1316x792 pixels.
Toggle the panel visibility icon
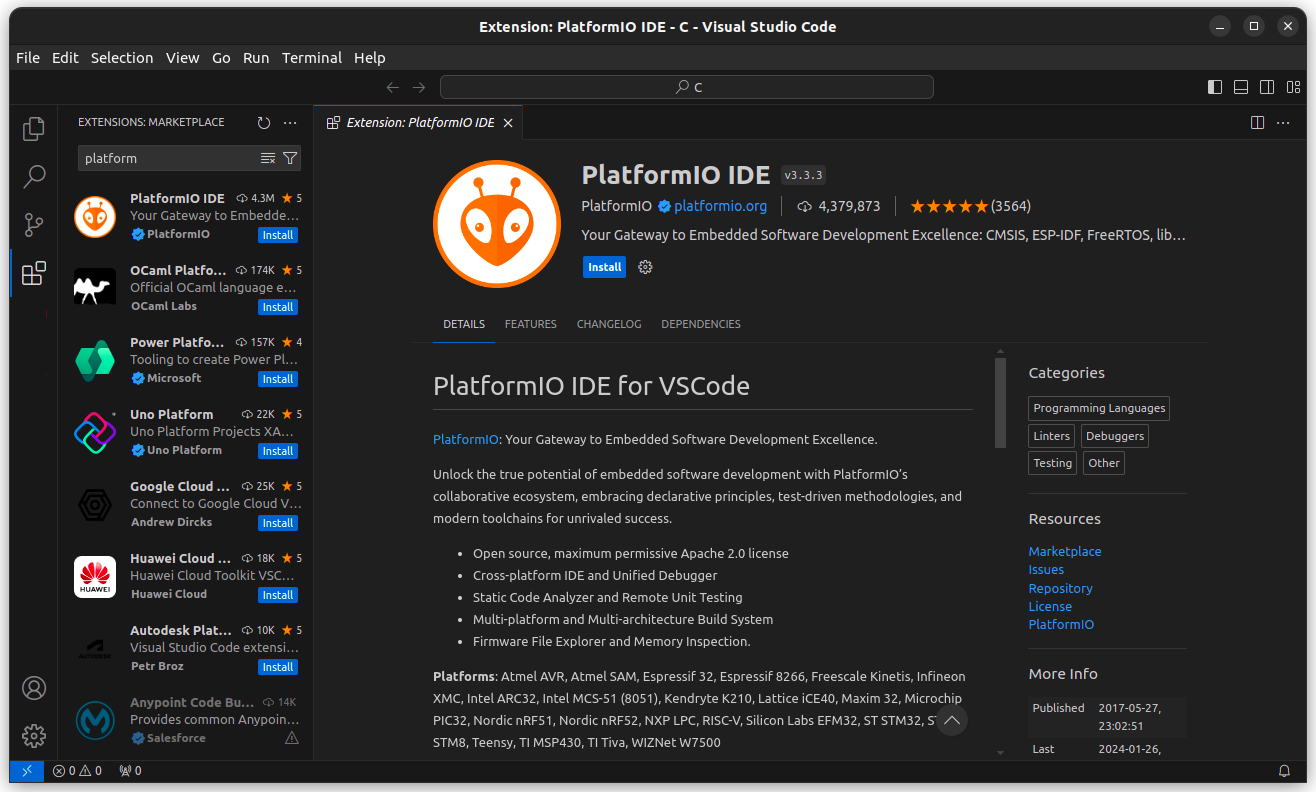[1240, 87]
